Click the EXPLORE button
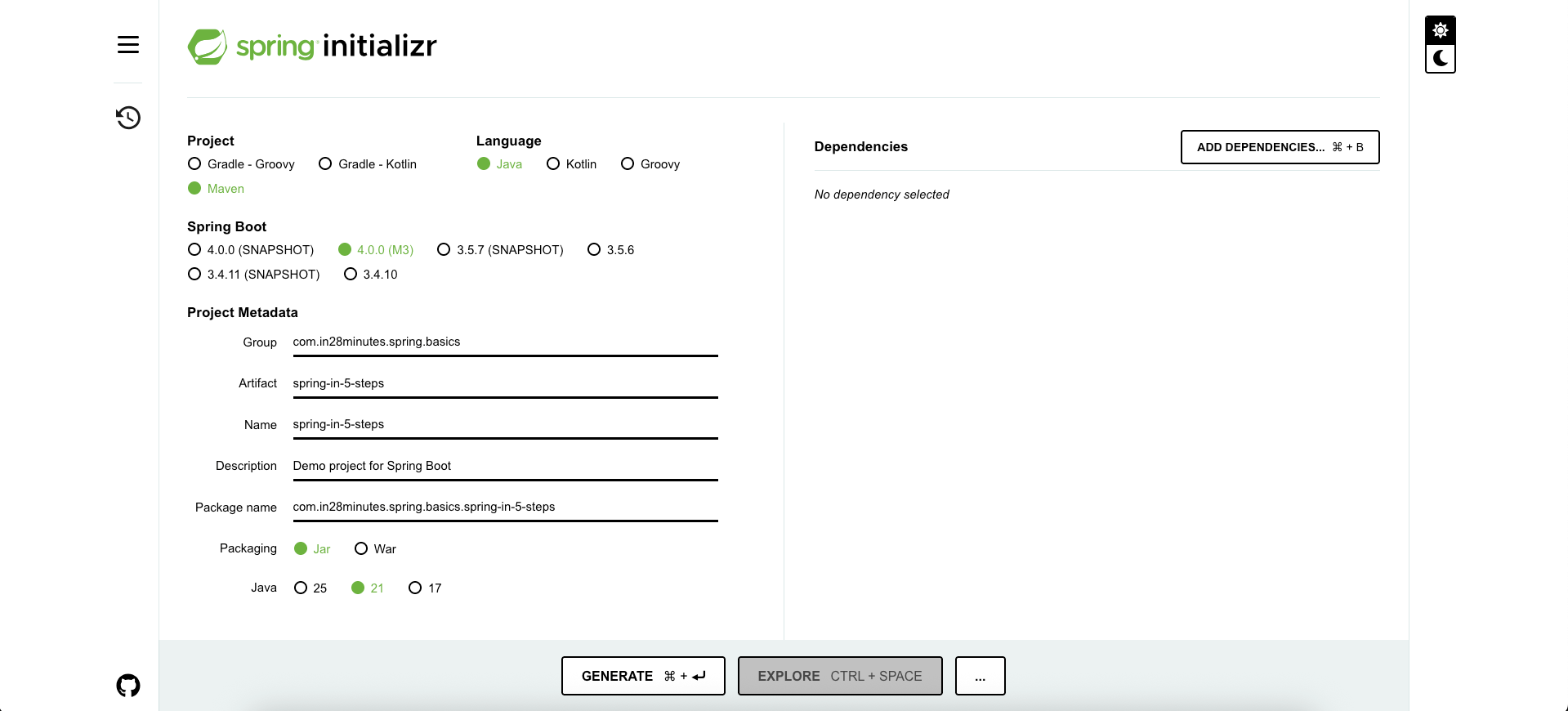 pyautogui.click(x=840, y=676)
